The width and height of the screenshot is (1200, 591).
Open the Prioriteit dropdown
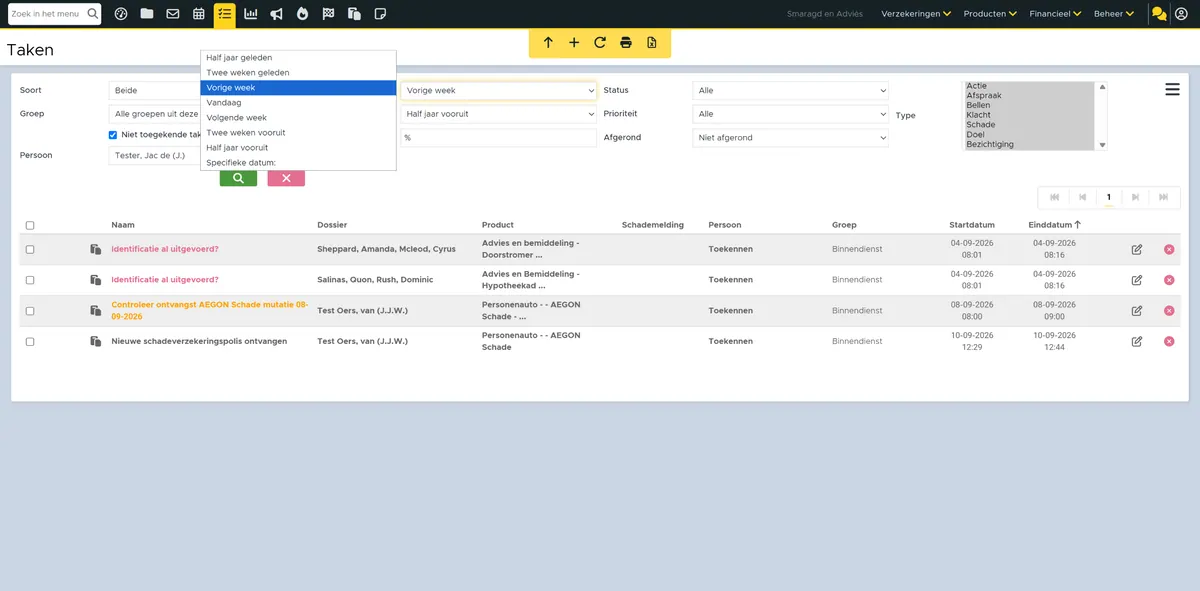[x=790, y=114]
